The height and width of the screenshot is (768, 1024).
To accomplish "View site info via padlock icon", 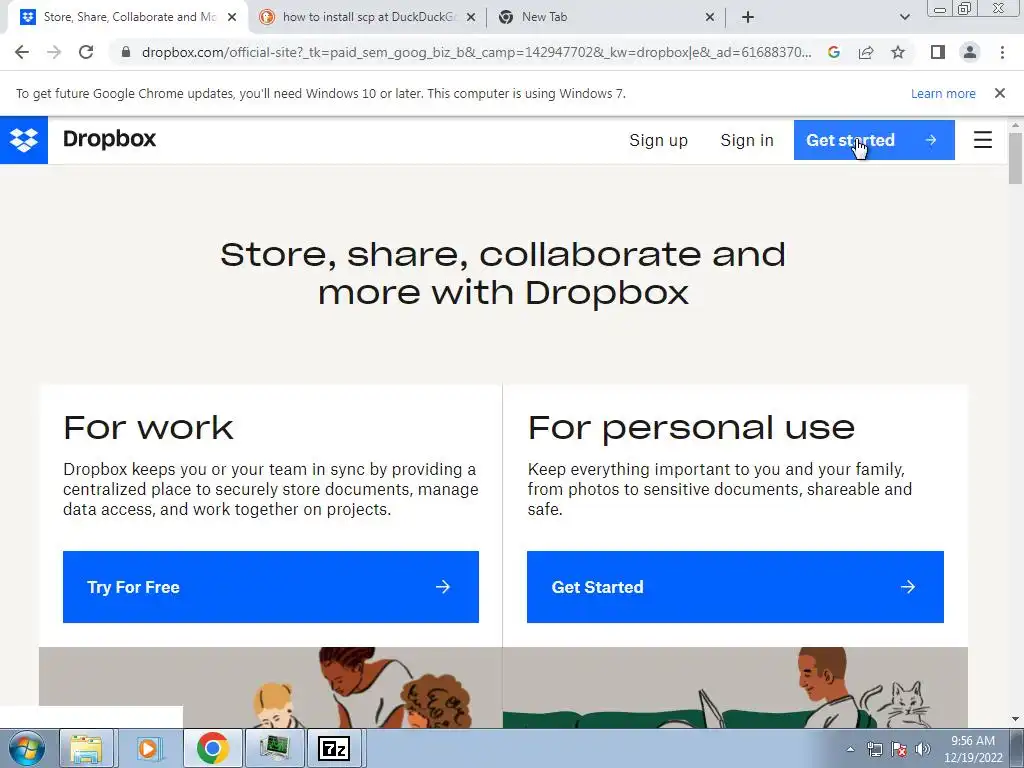I will (x=126, y=52).
